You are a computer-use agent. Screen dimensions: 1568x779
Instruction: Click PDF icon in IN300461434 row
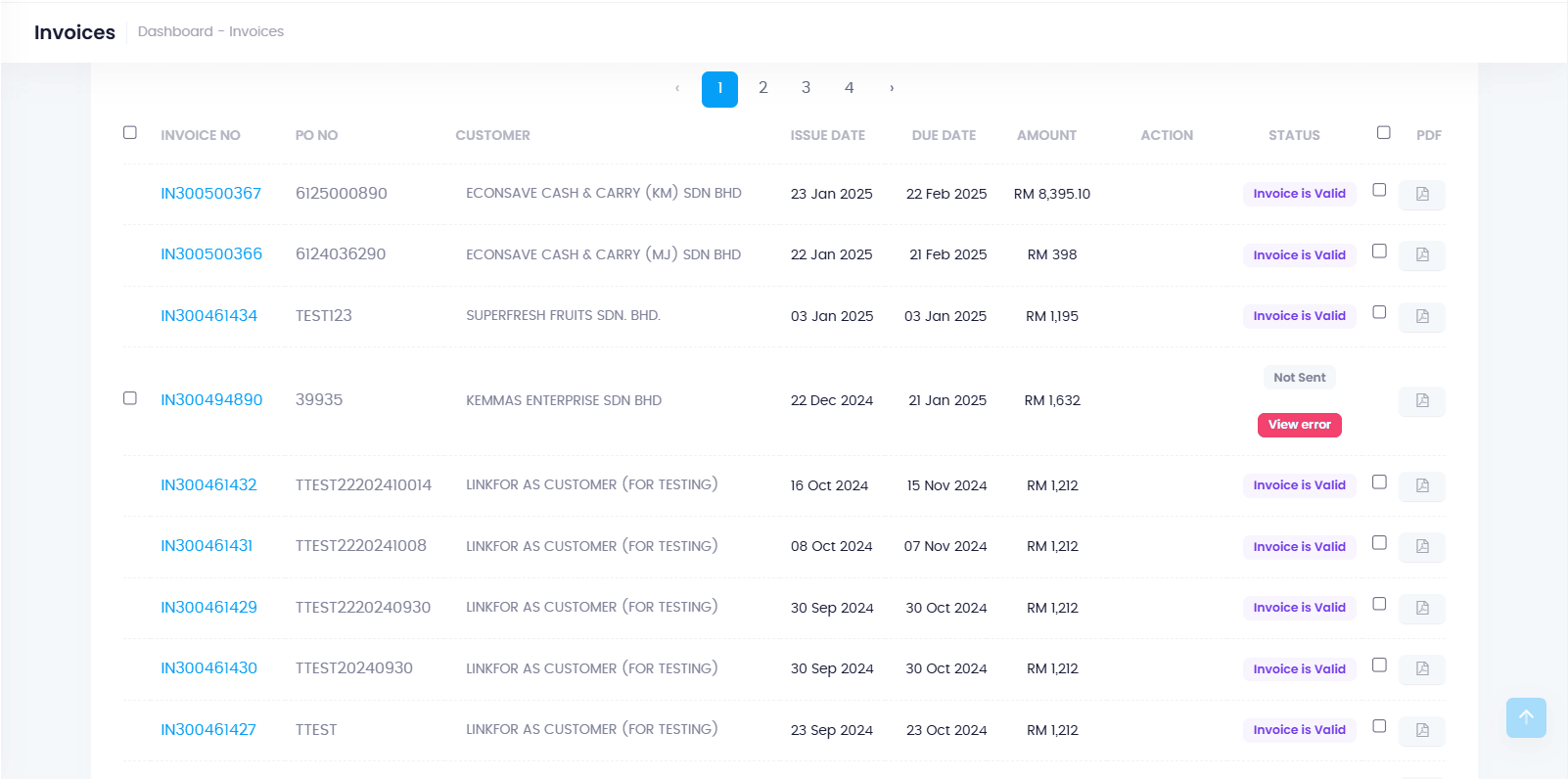(x=1421, y=316)
